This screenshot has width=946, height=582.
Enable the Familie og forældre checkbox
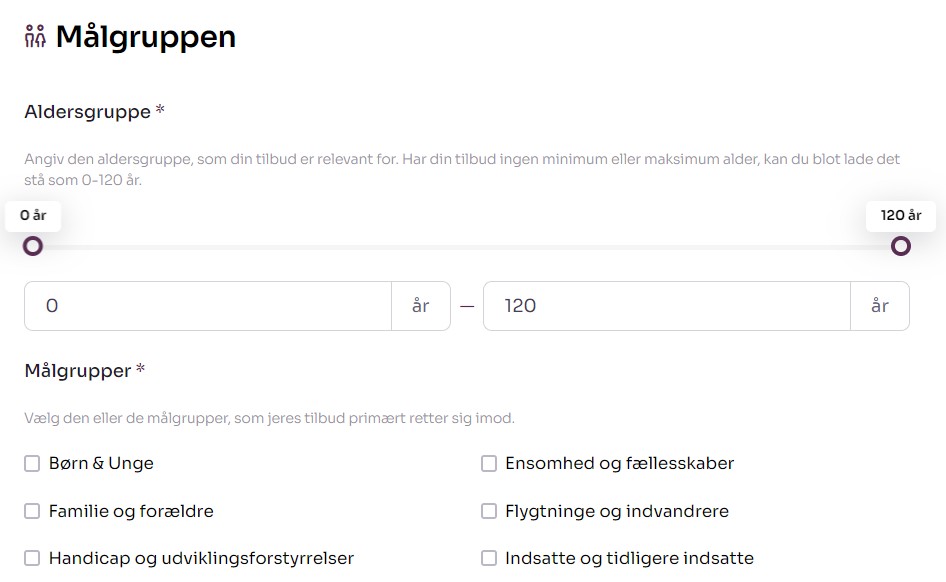(33, 511)
